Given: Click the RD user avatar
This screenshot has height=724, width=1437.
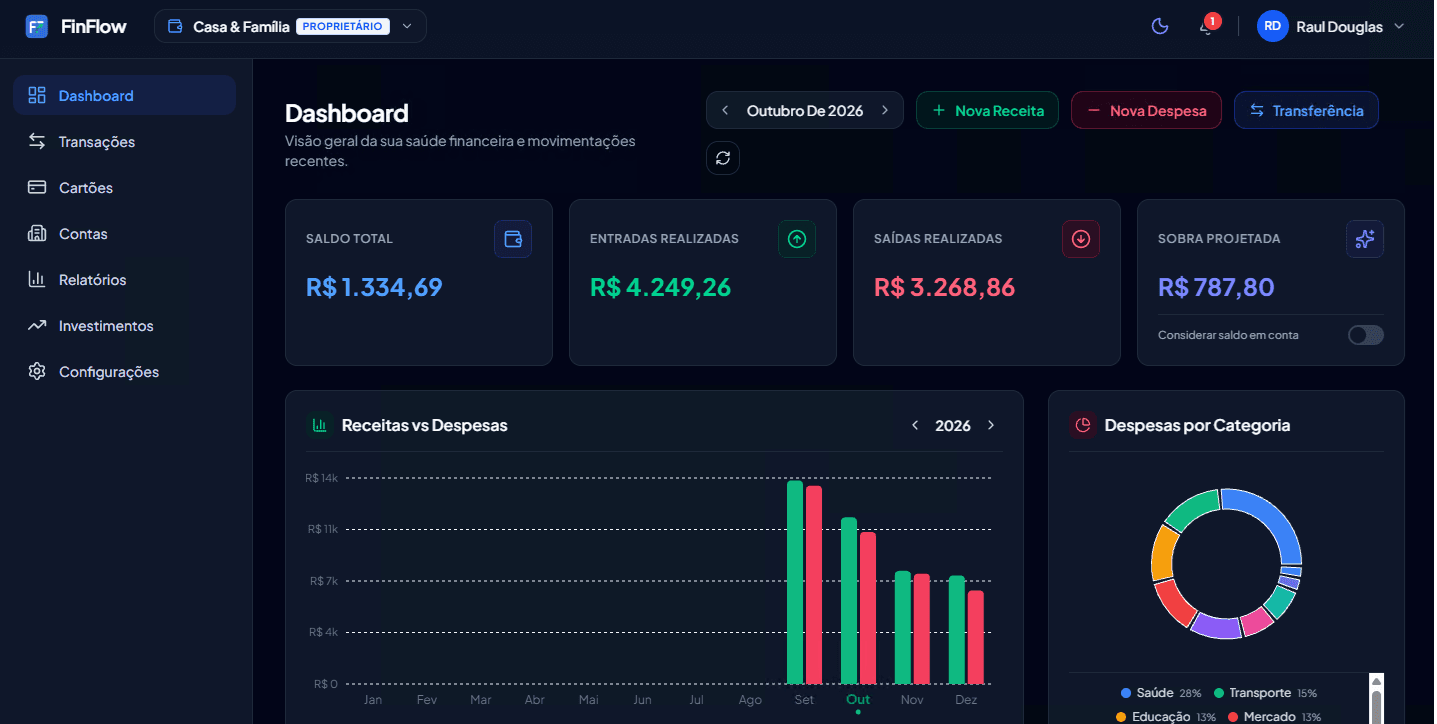Looking at the screenshot, I should (x=1272, y=27).
